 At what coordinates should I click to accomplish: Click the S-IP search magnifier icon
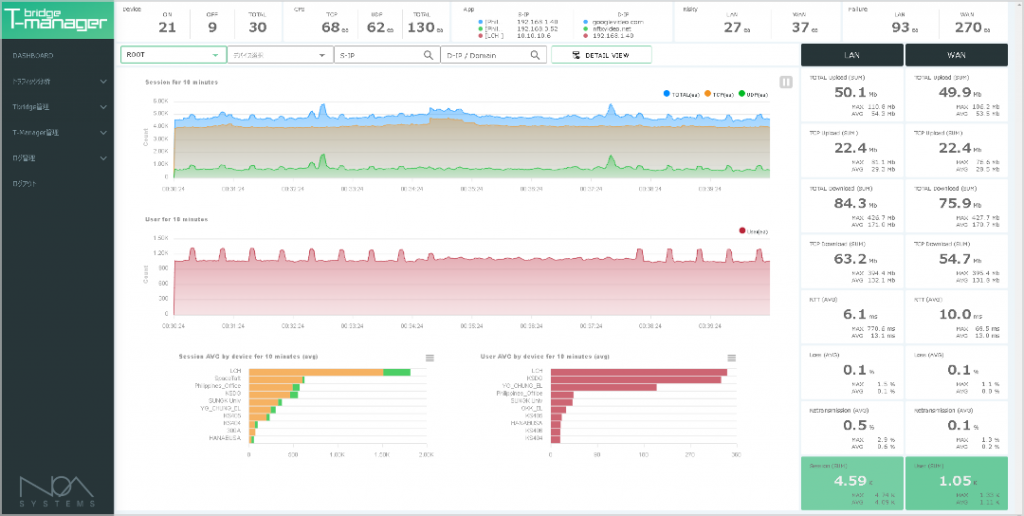point(428,56)
